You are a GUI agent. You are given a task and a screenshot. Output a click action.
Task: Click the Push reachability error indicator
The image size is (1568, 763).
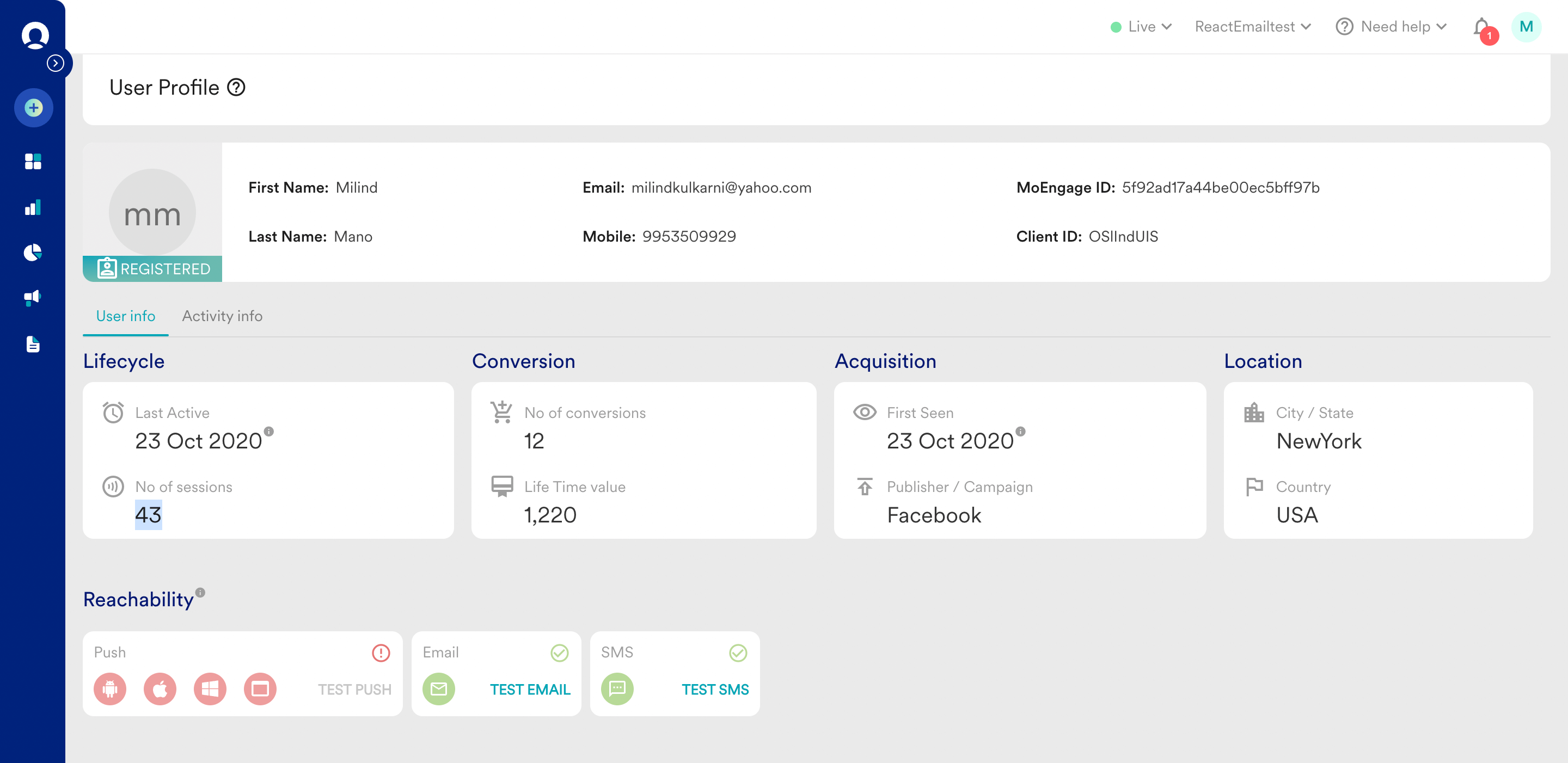point(381,653)
